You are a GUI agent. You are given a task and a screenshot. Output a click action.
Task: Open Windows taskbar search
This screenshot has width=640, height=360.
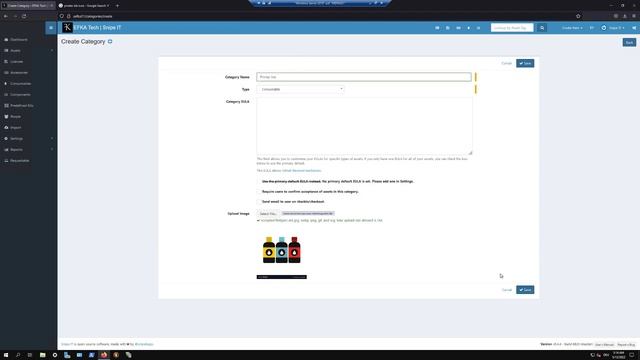[x=18, y=355]
